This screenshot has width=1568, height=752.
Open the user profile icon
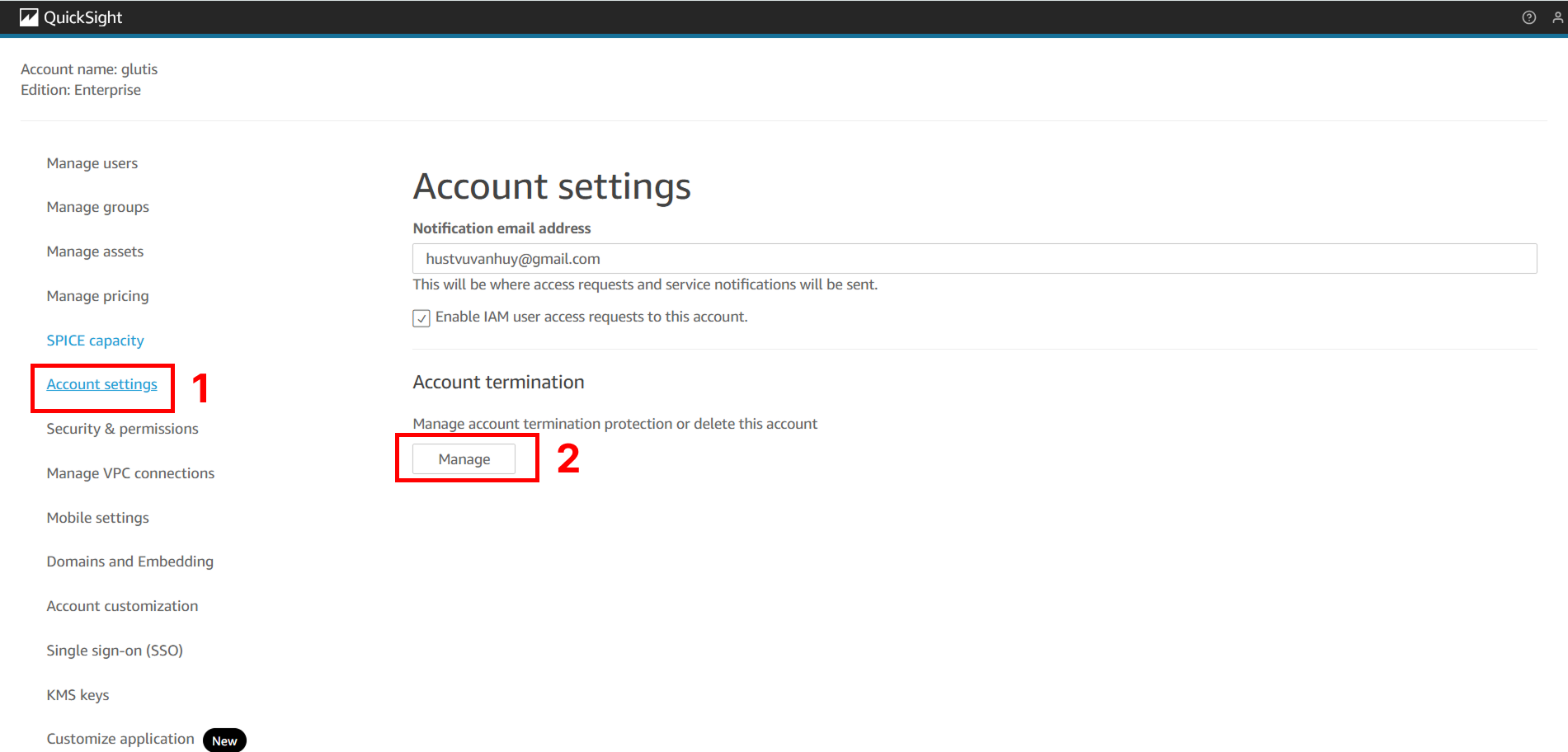tap(1557, 17)
